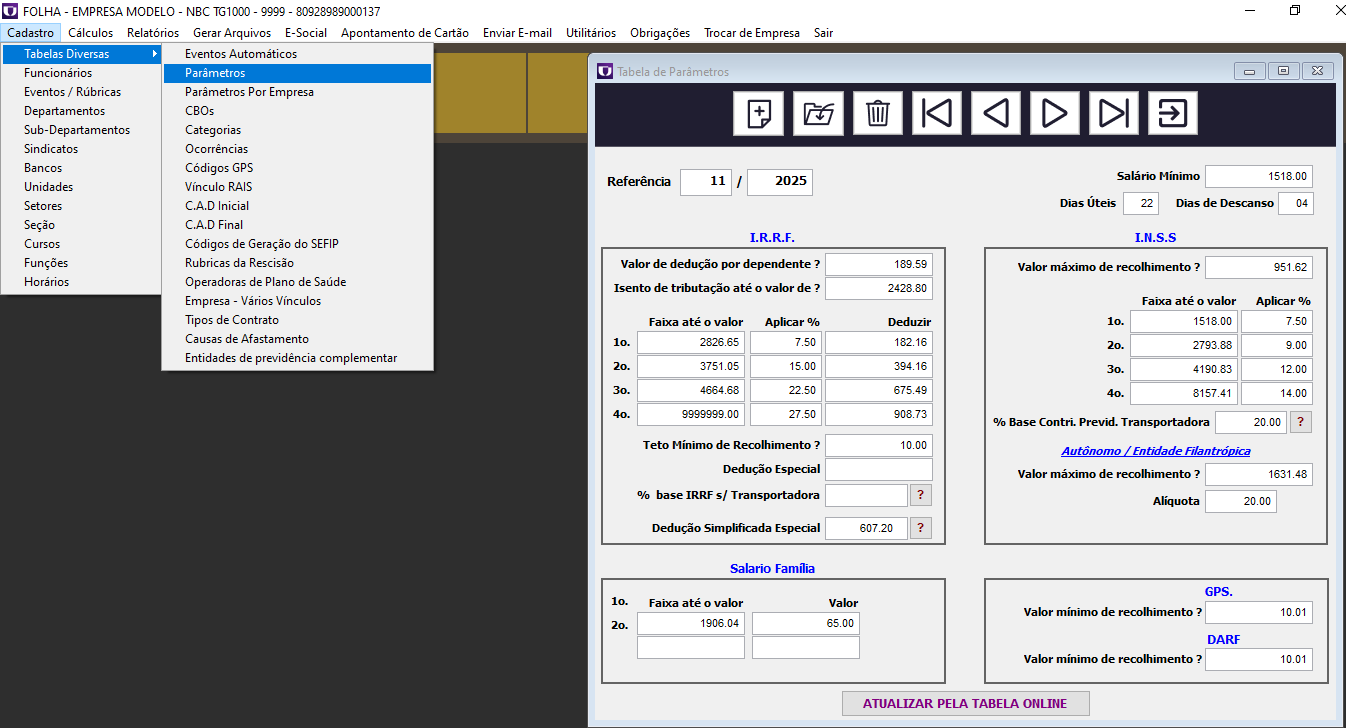Click the empty Dedução Especial field

[879, 470]
